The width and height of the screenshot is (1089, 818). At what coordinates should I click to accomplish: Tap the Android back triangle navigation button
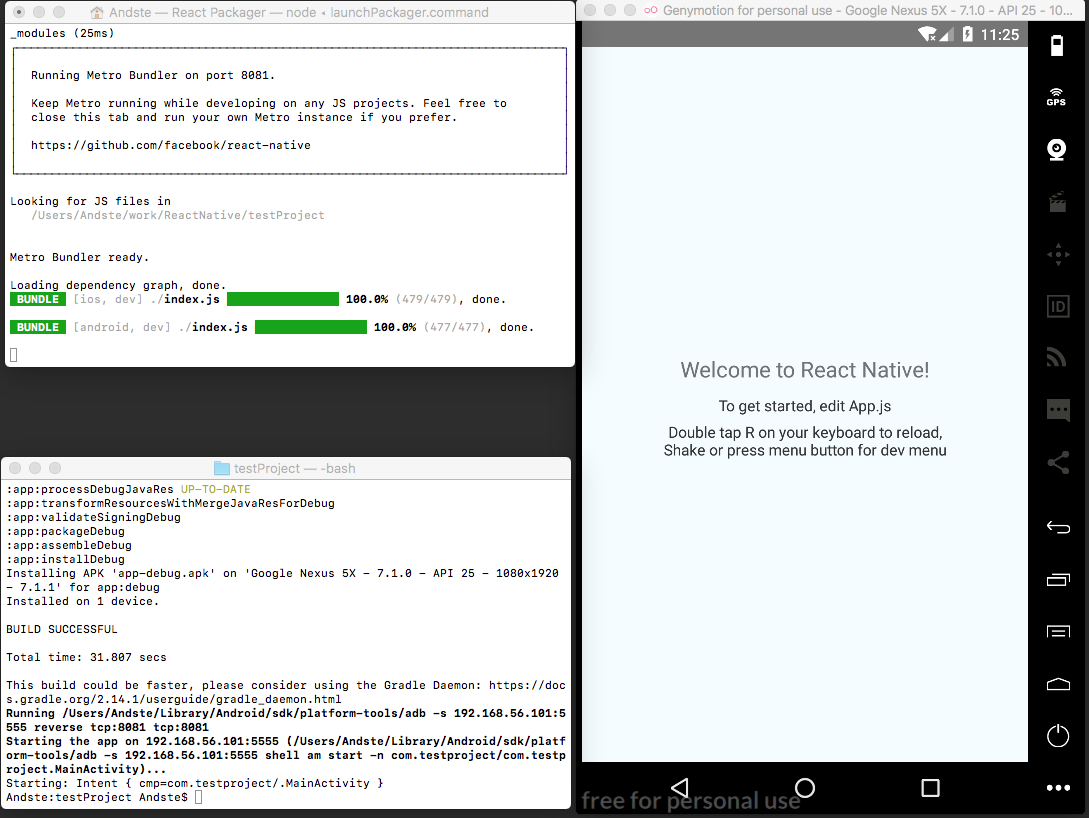pos(680,787)
